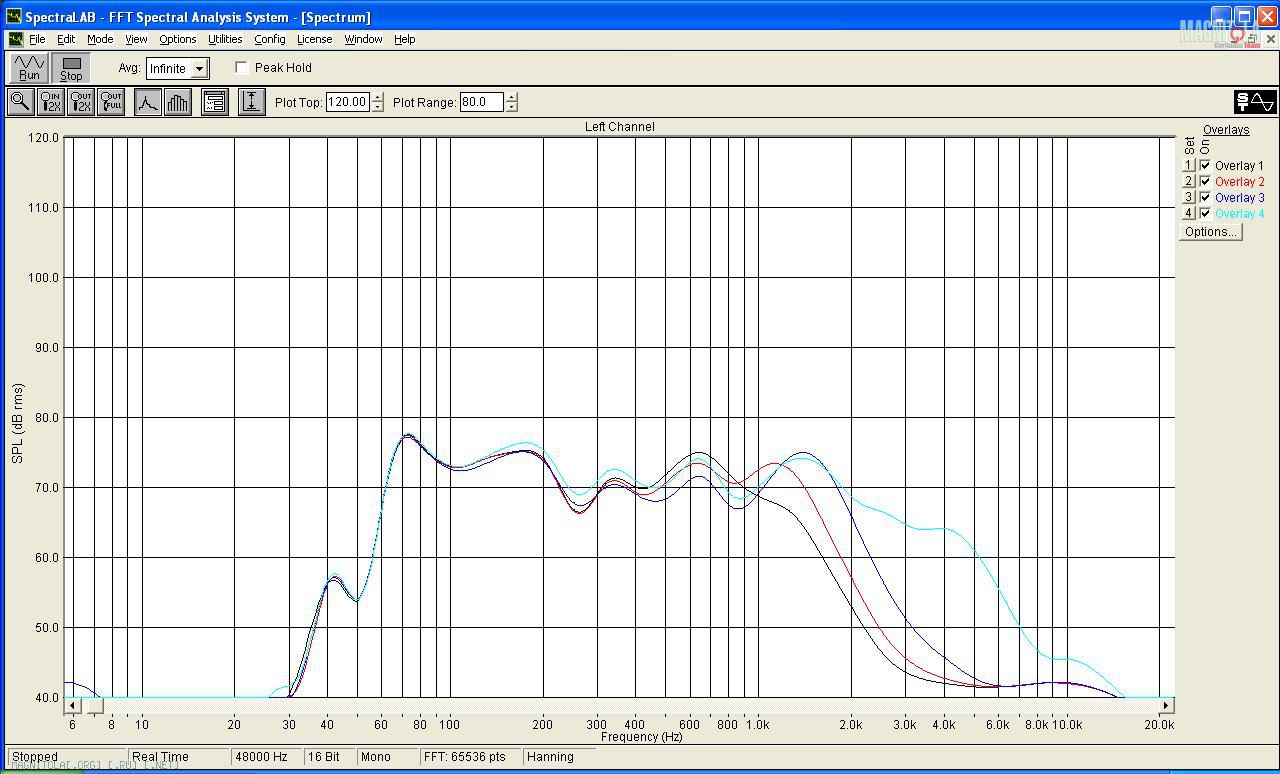Screen dimensions: 1280x774
Task: Open the Utilities menu
Action: pyautogui.click(x=225, y=39)
